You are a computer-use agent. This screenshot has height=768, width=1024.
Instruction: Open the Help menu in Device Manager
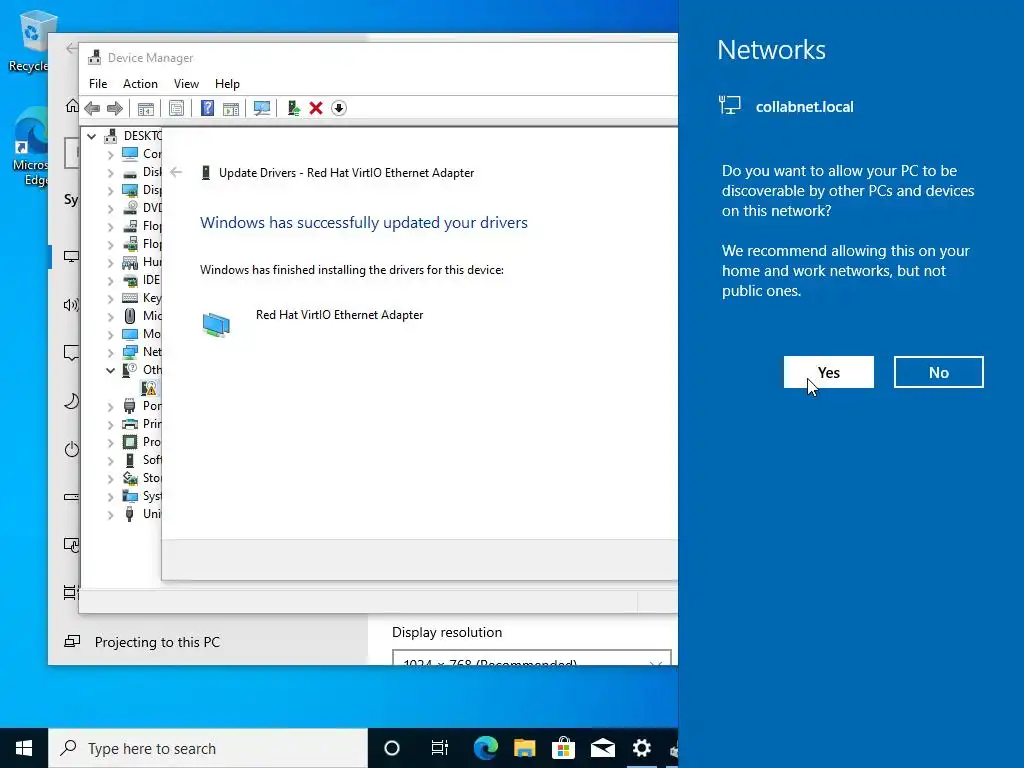point(227,84)
